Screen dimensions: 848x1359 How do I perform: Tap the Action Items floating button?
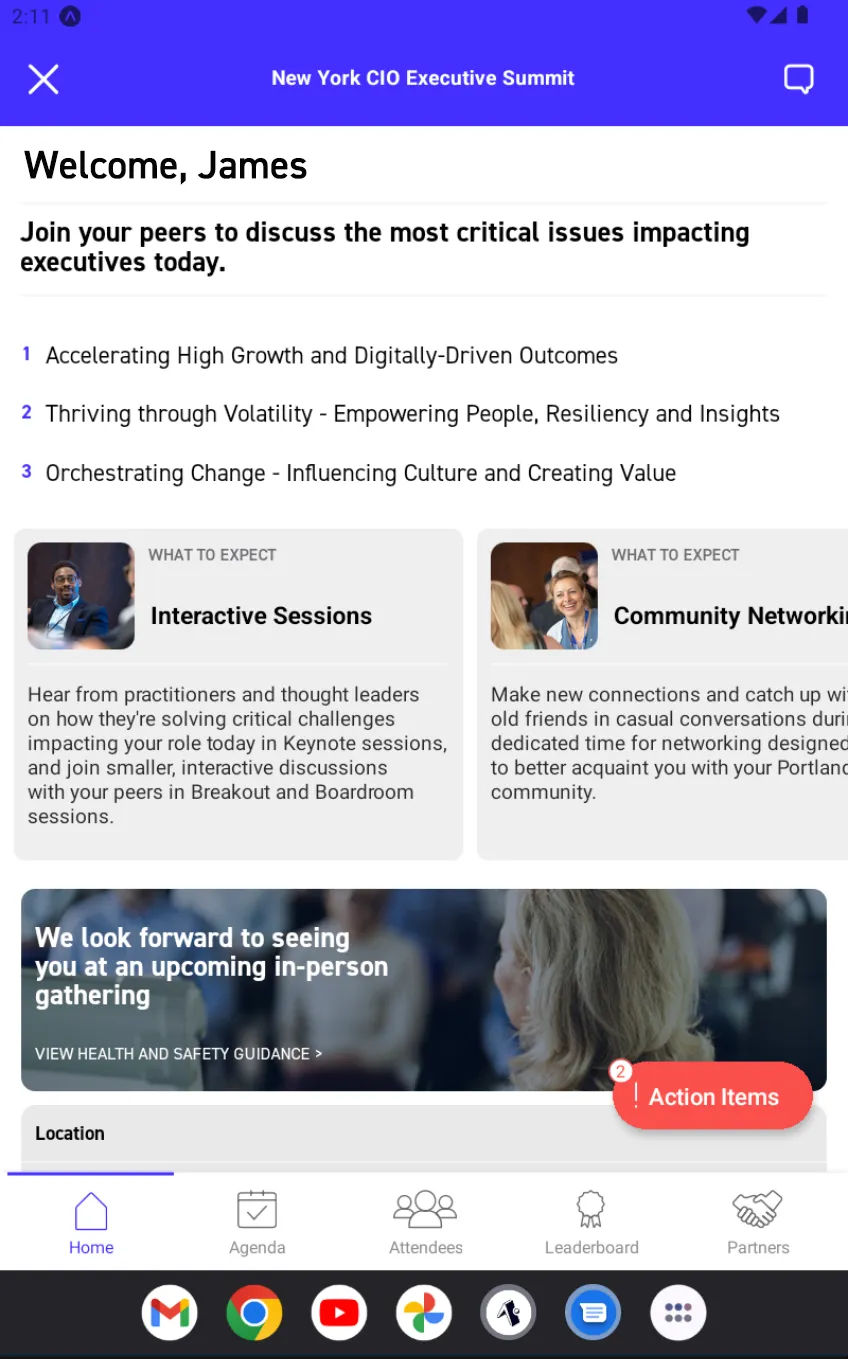(713, 1096)
